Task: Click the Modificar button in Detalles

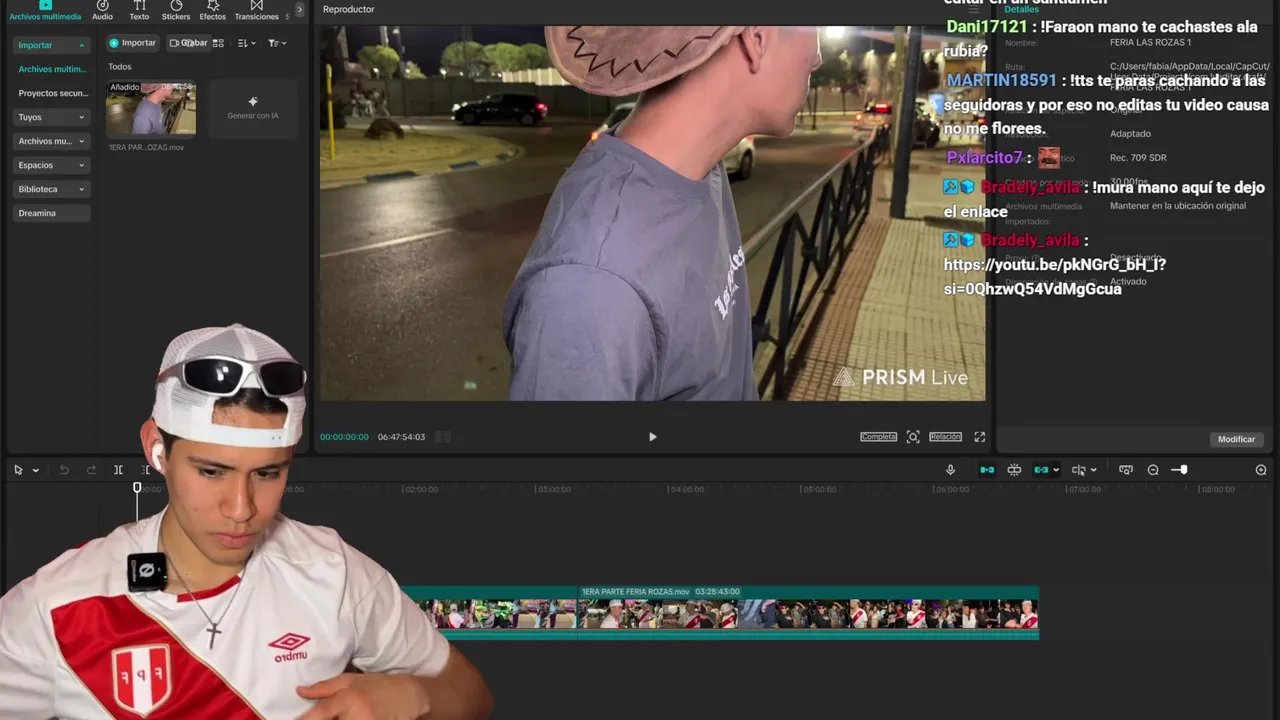Action: (x=1236, y=439)
